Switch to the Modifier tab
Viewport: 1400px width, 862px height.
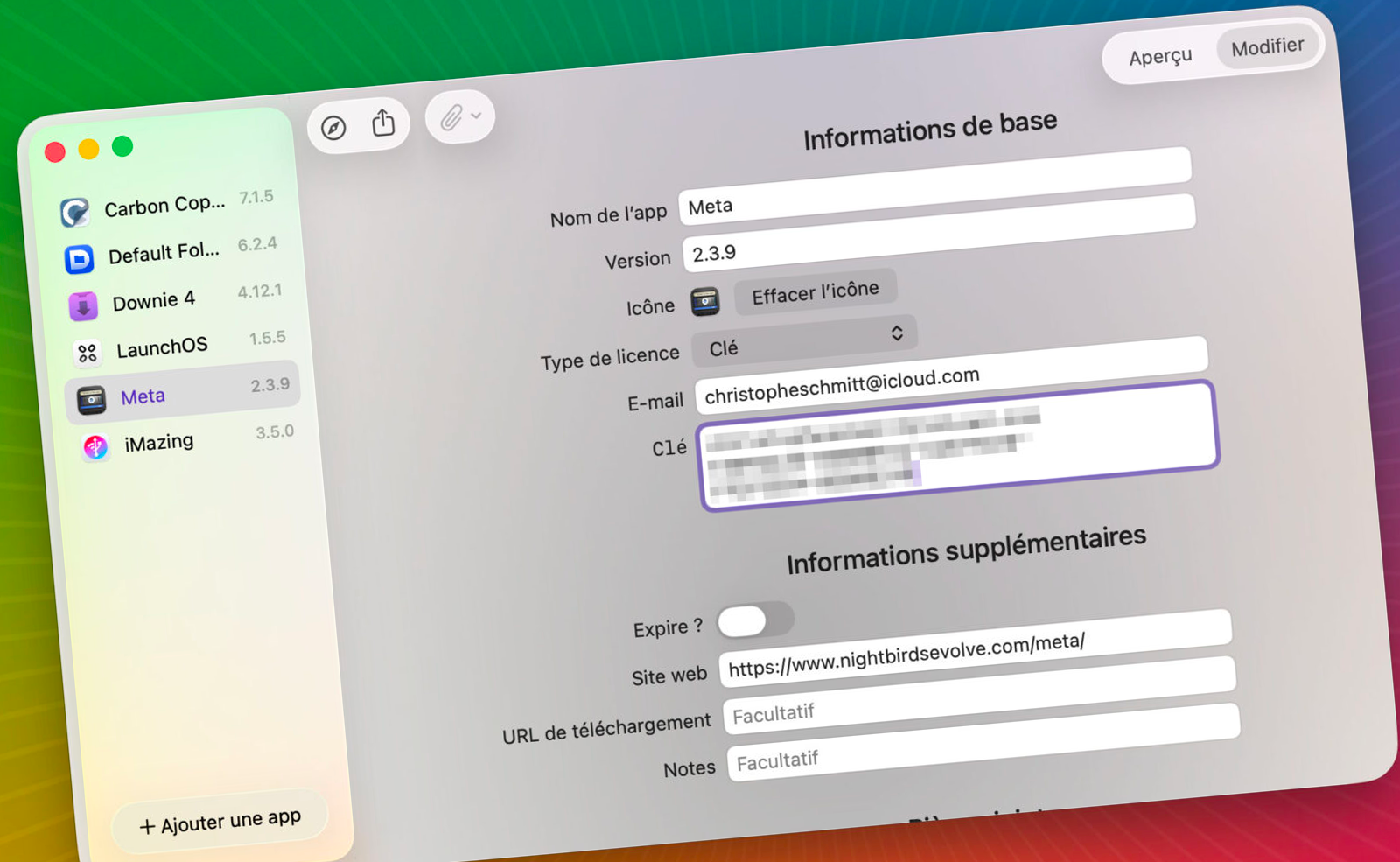(x=1268, y=46)
